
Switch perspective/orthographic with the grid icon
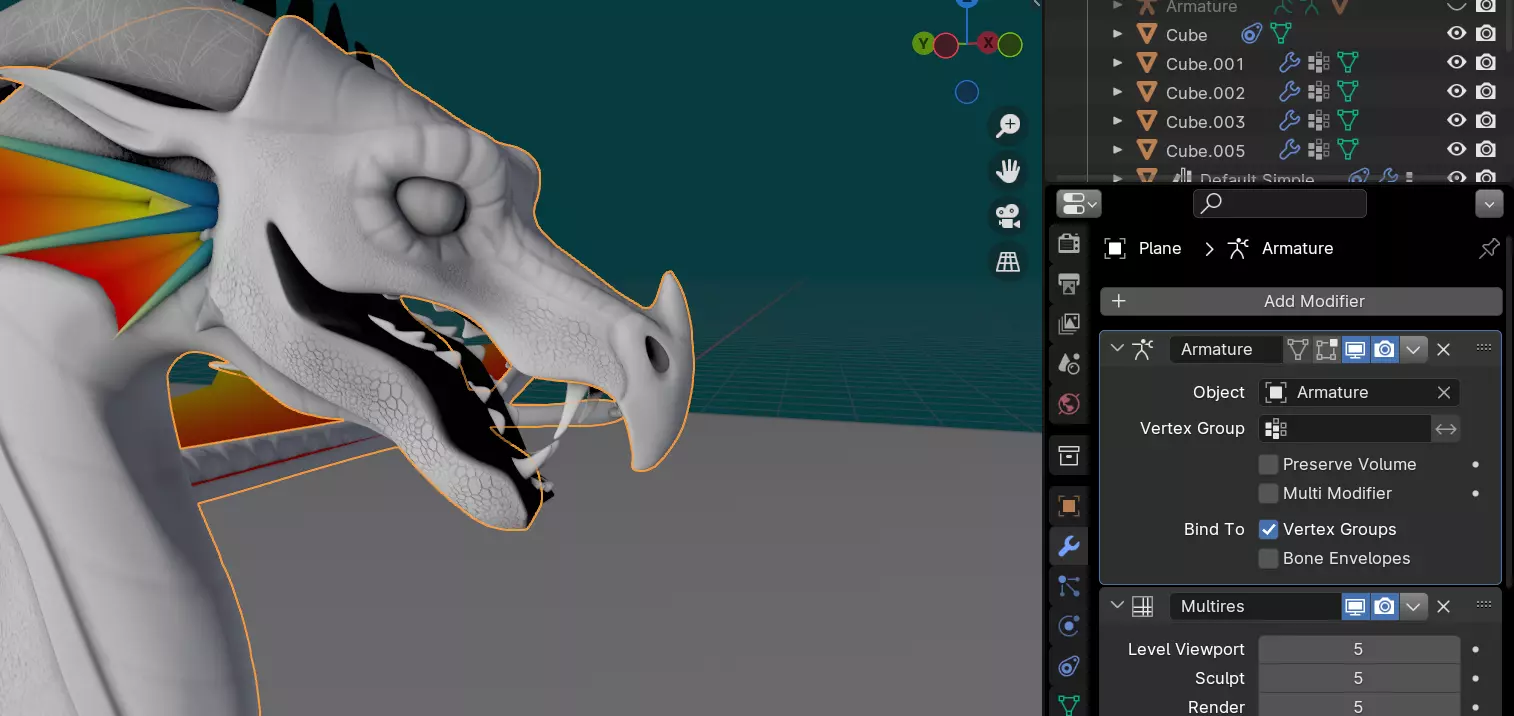point(1008,262)
